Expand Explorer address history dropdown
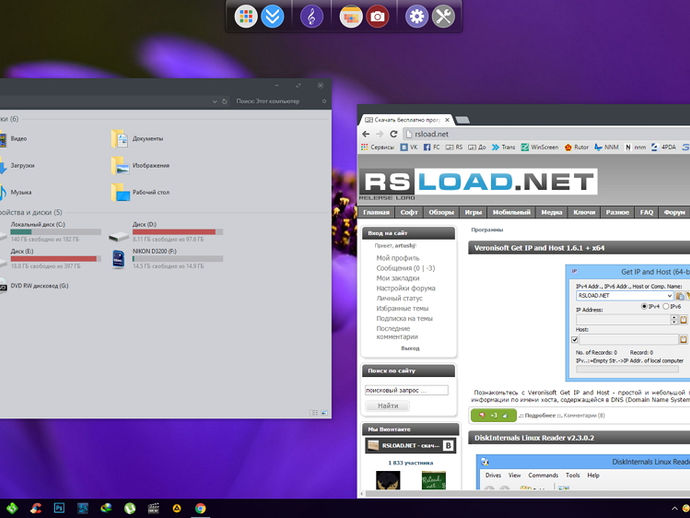 tap(215, 101)
